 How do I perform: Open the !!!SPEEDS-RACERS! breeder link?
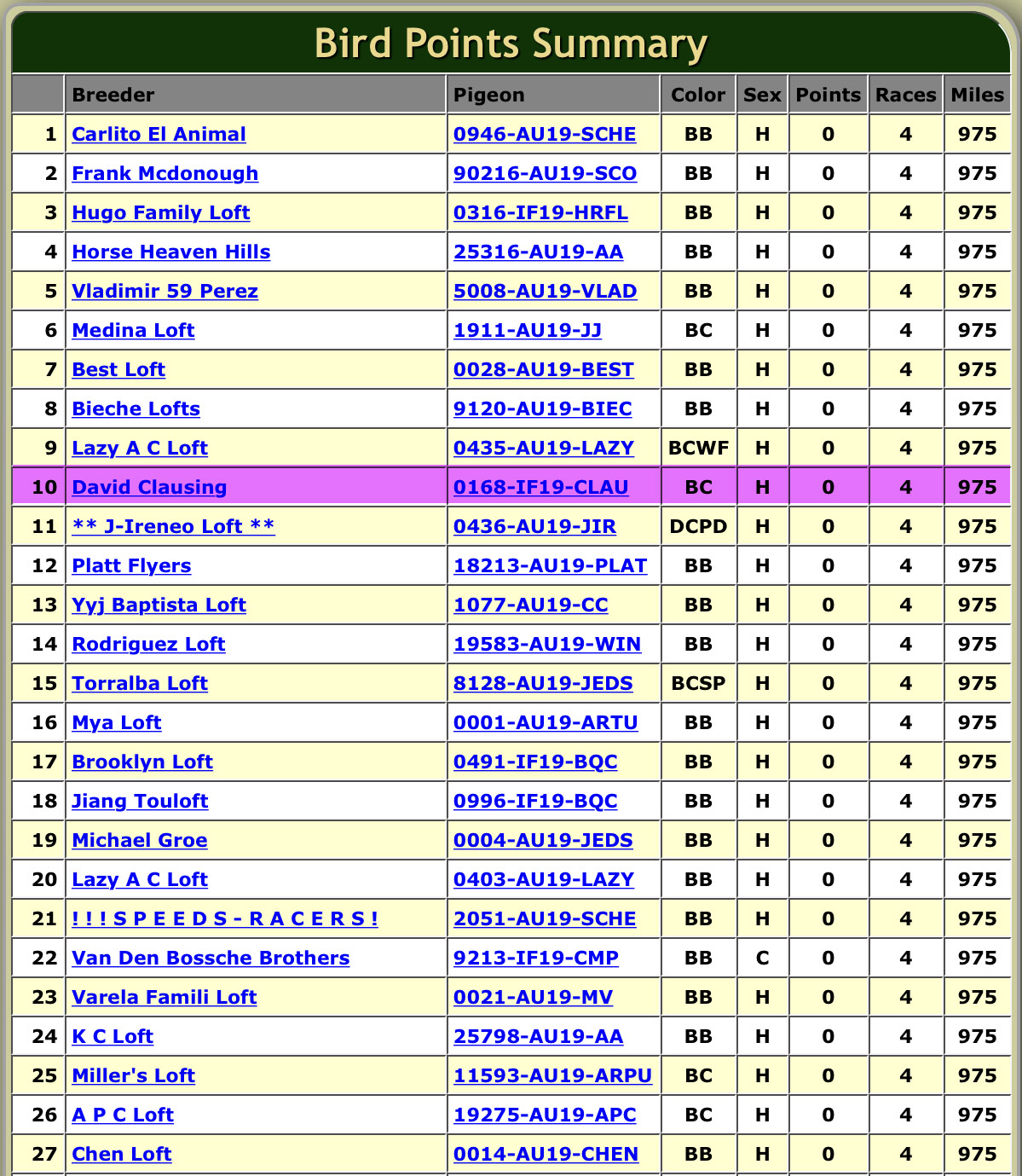pyautogui.click(x=225, y=919)
